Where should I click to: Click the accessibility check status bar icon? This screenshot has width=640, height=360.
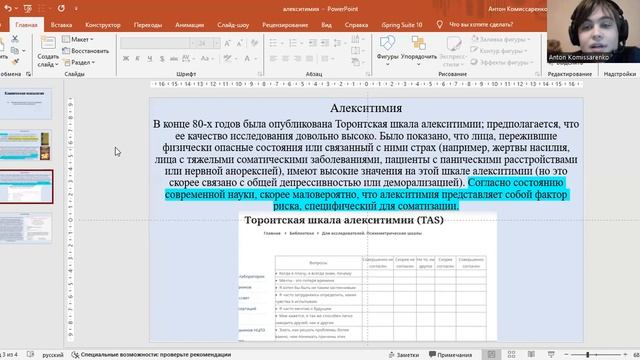(x=75, y=355)
